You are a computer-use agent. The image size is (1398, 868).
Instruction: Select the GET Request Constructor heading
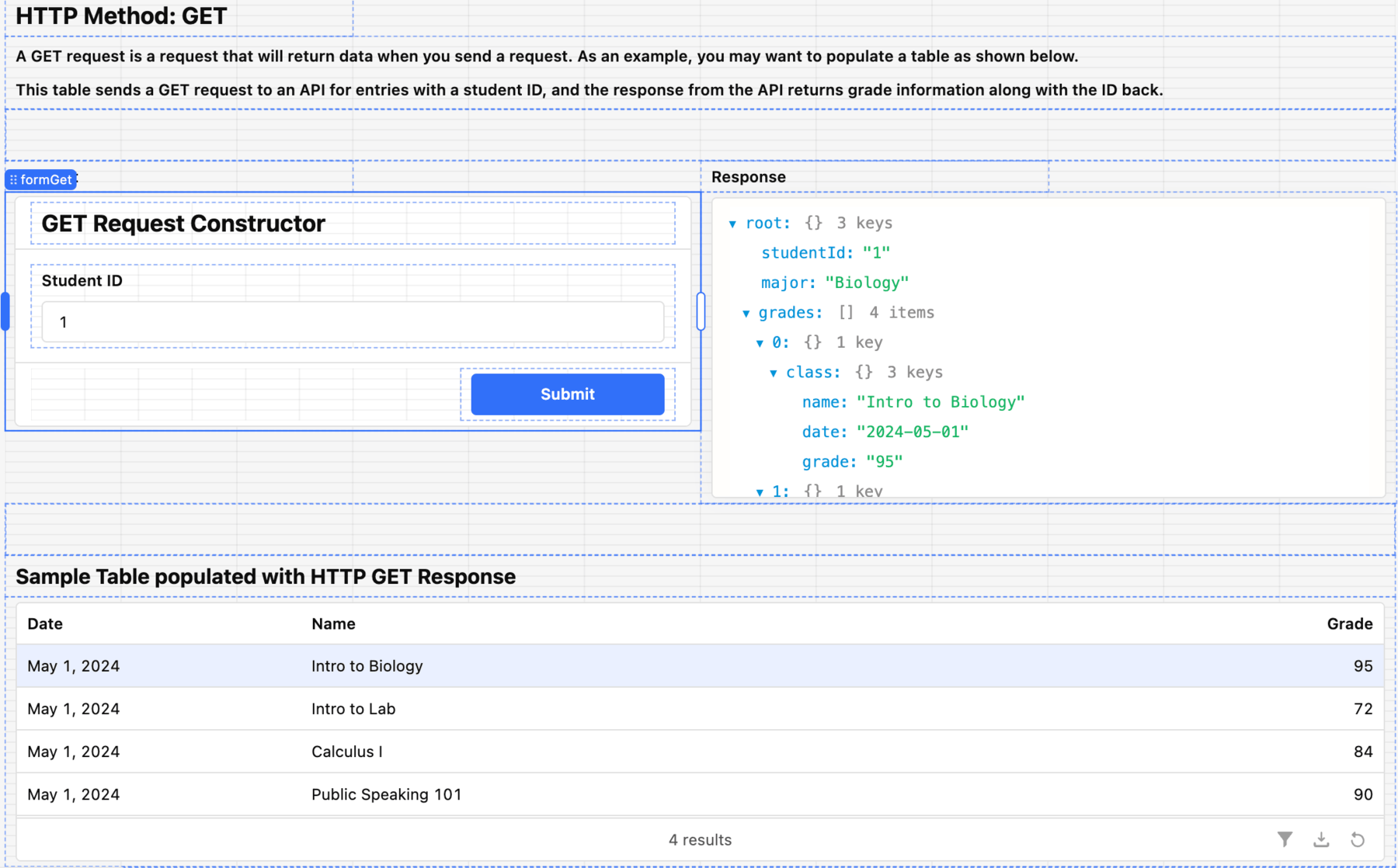coord(183,224)
